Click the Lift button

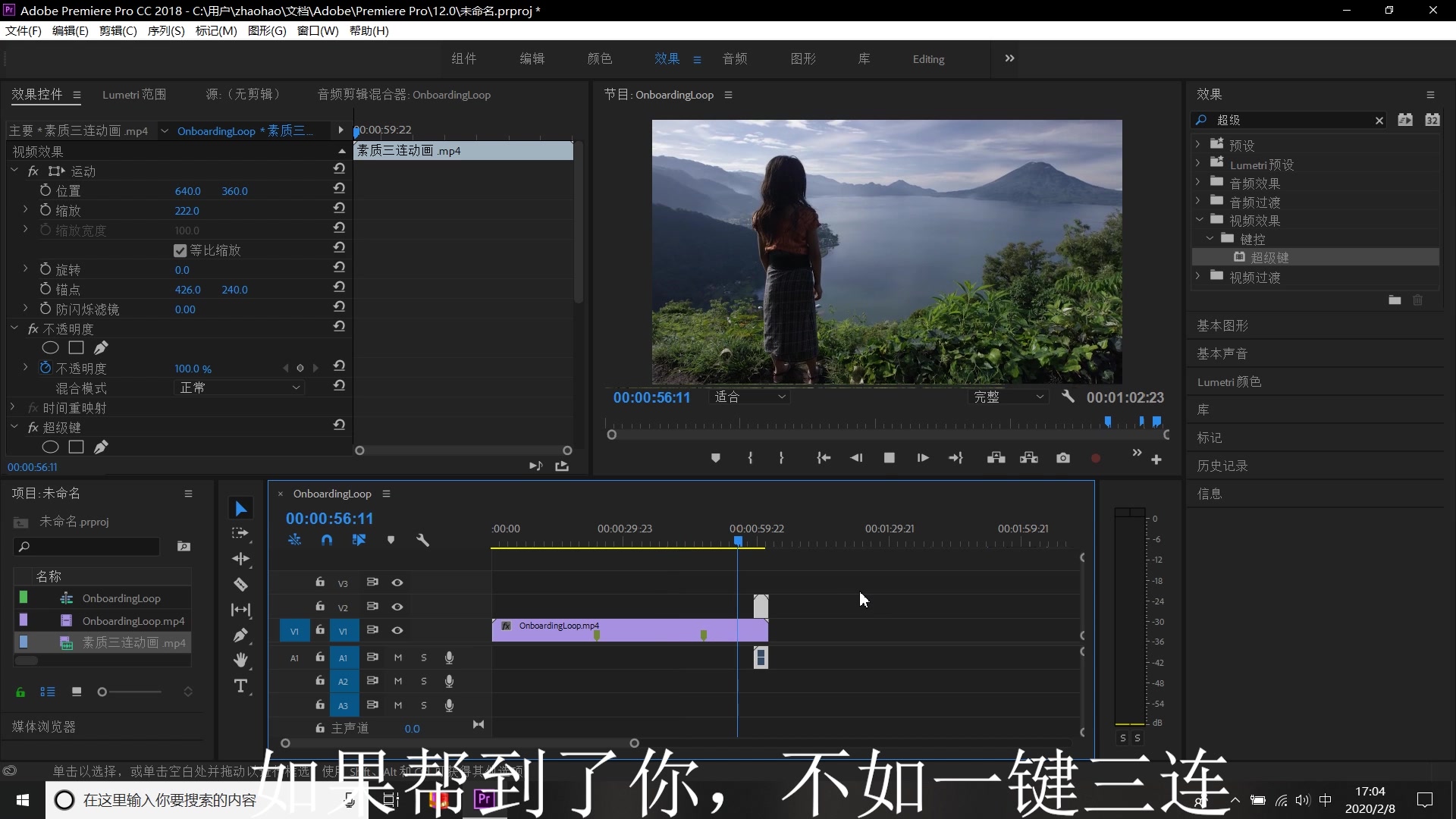(996, 458)
